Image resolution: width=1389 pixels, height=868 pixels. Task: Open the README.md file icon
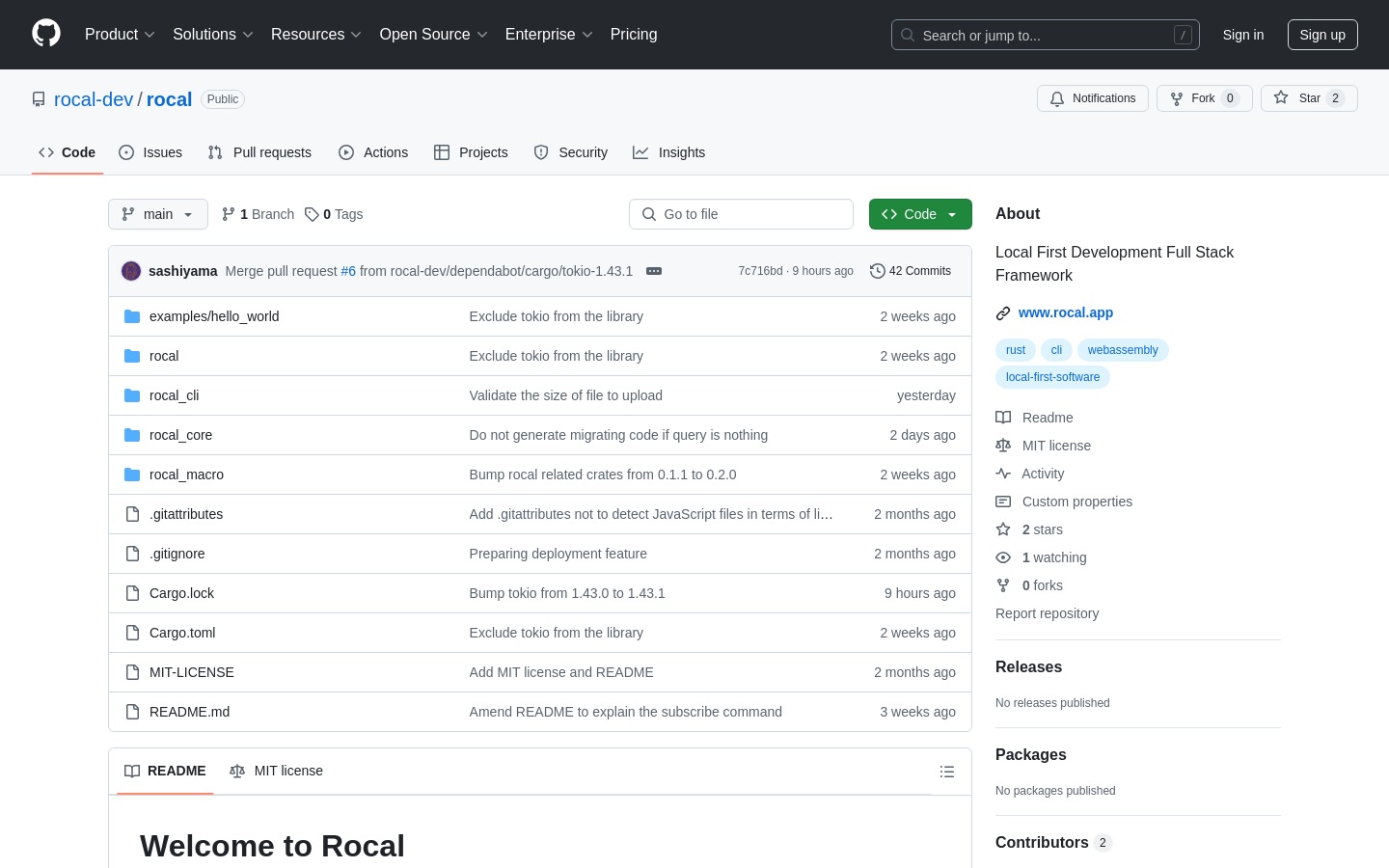point(132,712)
